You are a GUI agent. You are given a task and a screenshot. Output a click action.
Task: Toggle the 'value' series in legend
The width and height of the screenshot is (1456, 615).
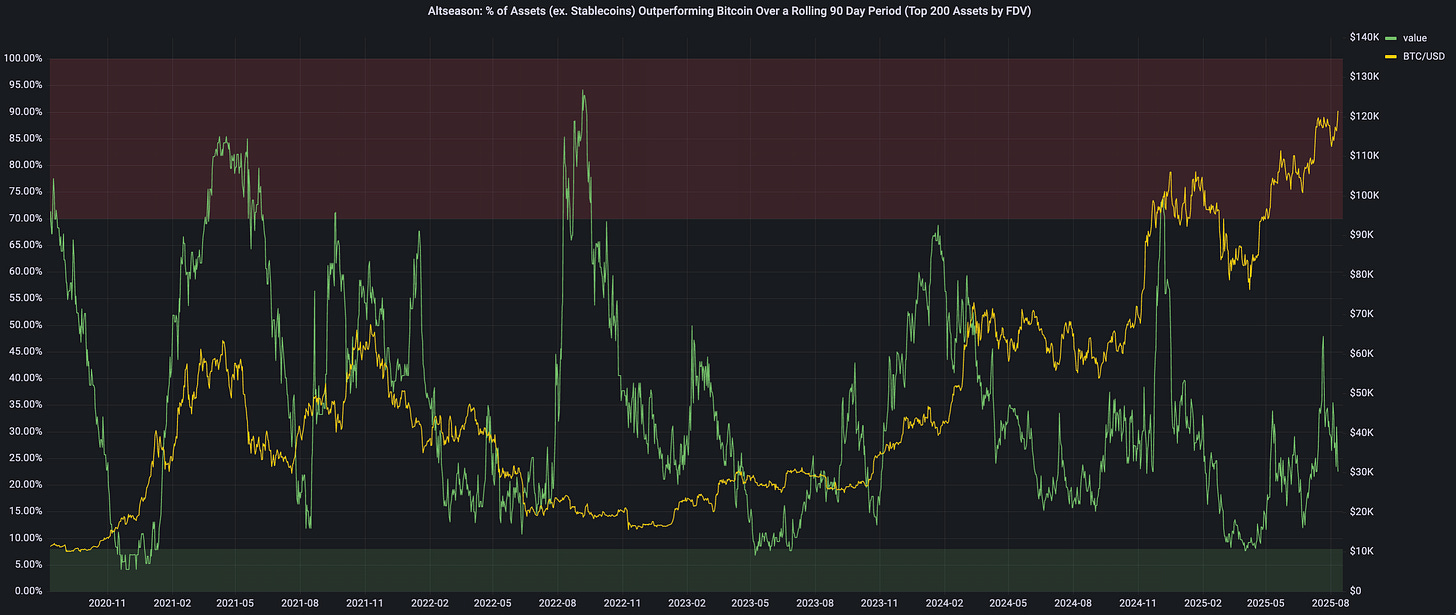[1415, 37]
